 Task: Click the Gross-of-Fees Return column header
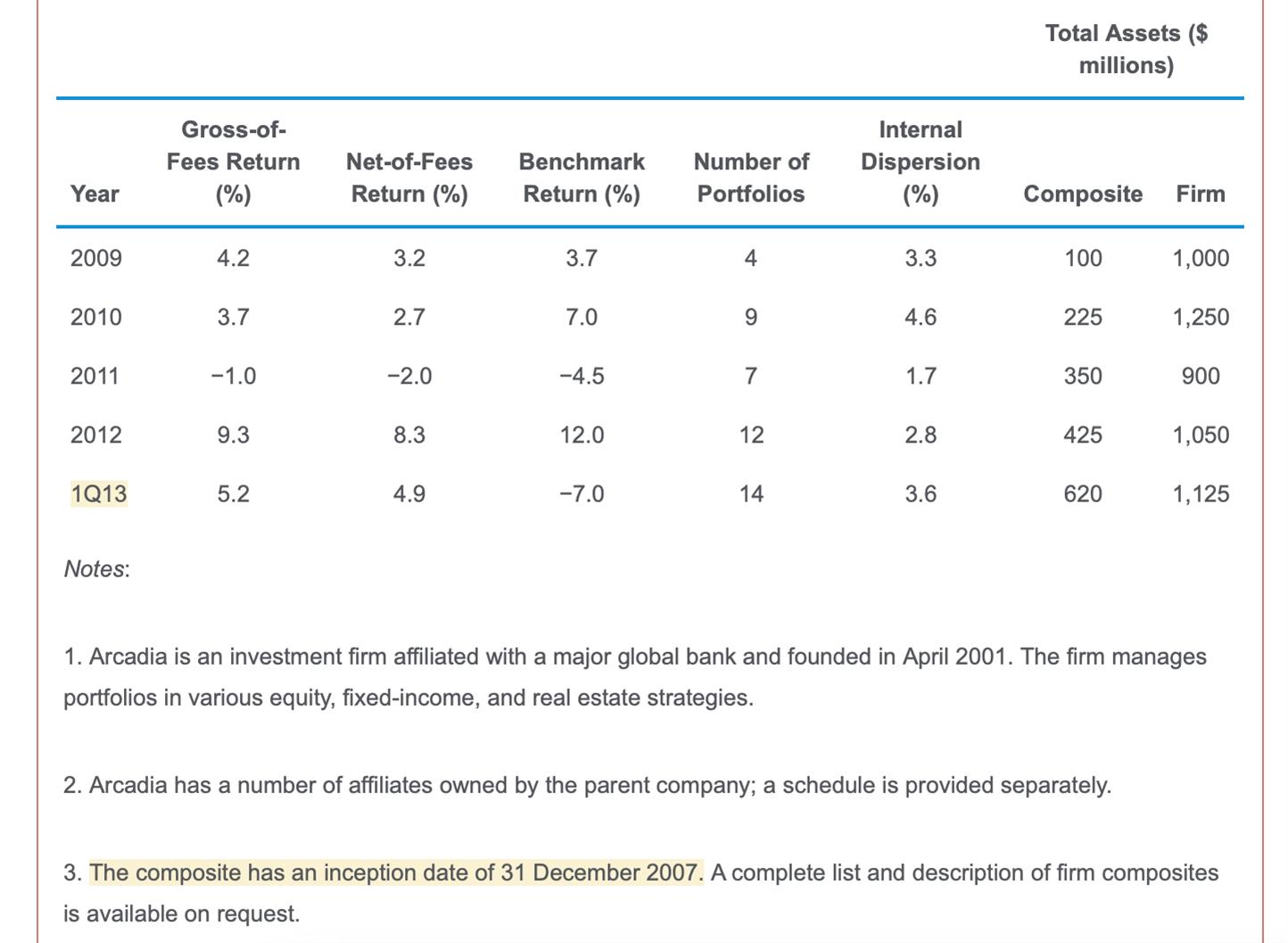pos(234,161)
